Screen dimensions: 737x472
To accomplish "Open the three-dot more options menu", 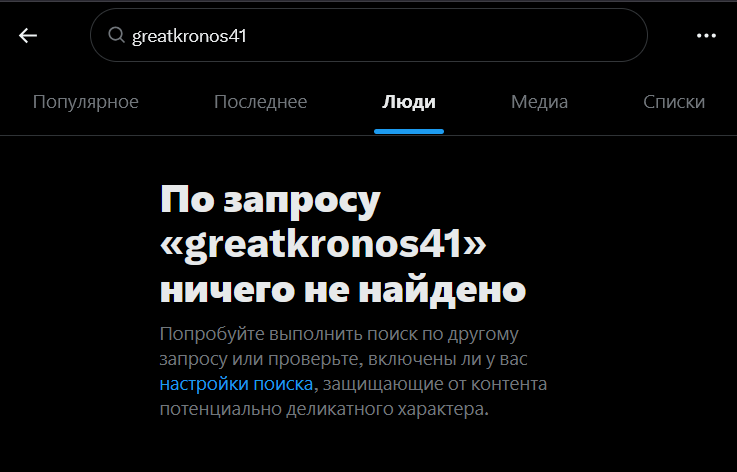I will (x=706, y=36).
